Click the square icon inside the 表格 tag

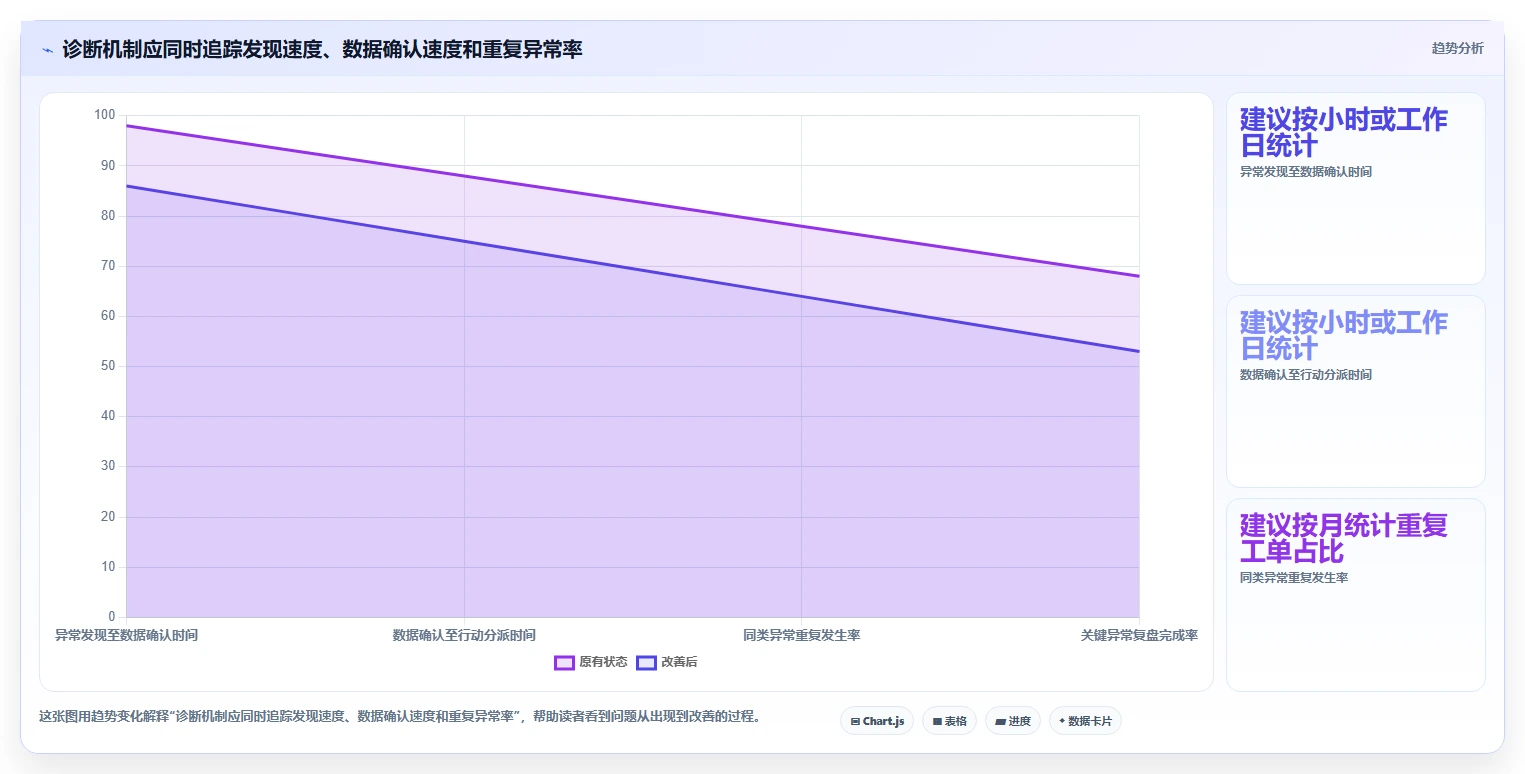[937, 721]
